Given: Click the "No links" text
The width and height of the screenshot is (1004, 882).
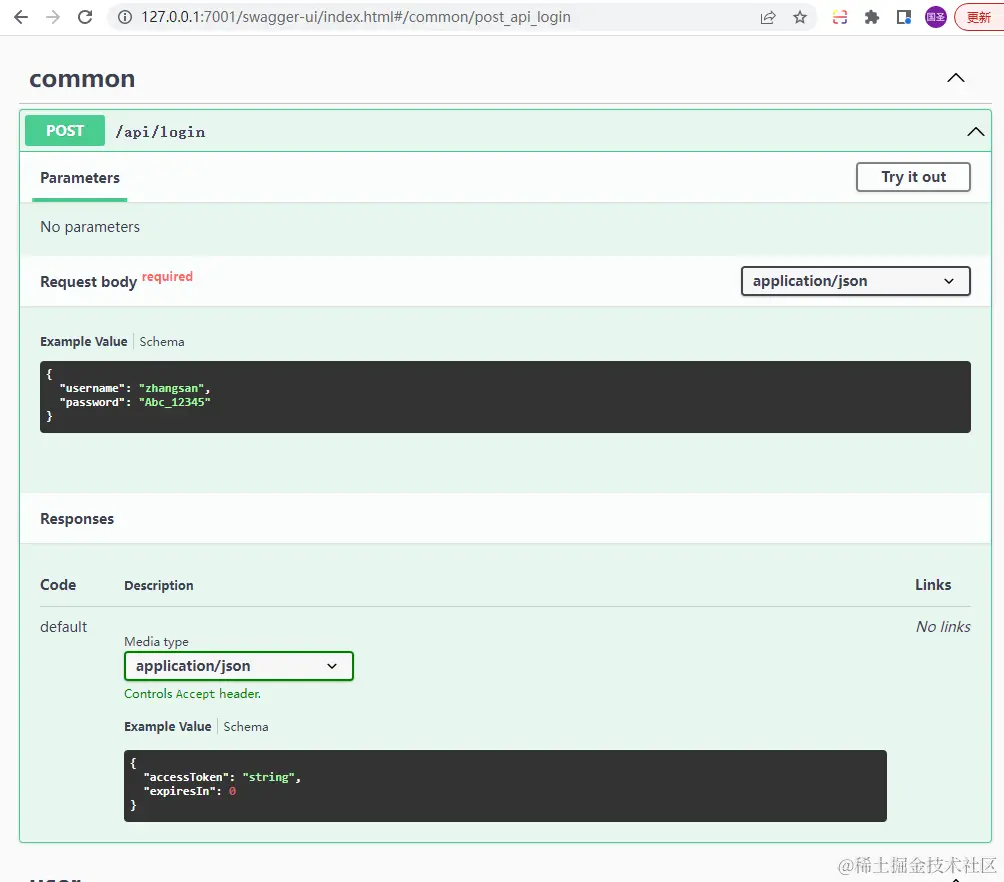Looking at the screenshot, I should [x=943, y=627].
